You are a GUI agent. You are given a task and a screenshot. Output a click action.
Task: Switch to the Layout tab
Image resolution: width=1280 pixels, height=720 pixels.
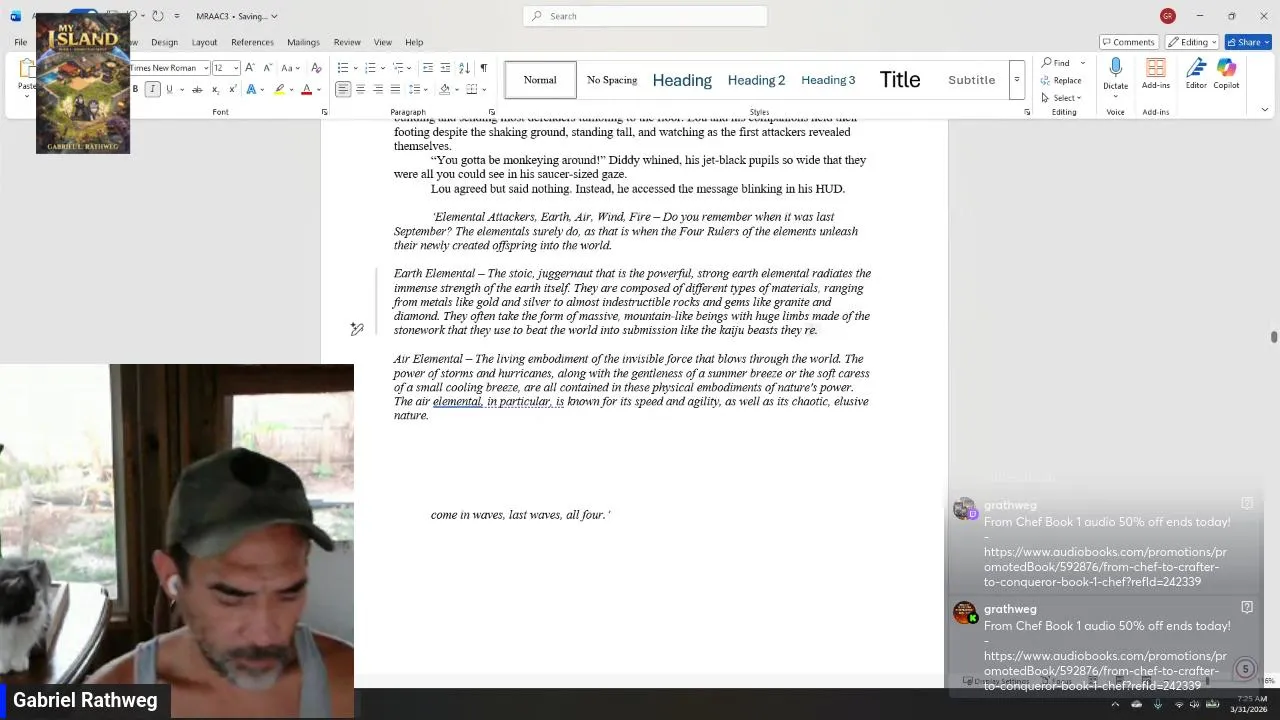(204, 42)
